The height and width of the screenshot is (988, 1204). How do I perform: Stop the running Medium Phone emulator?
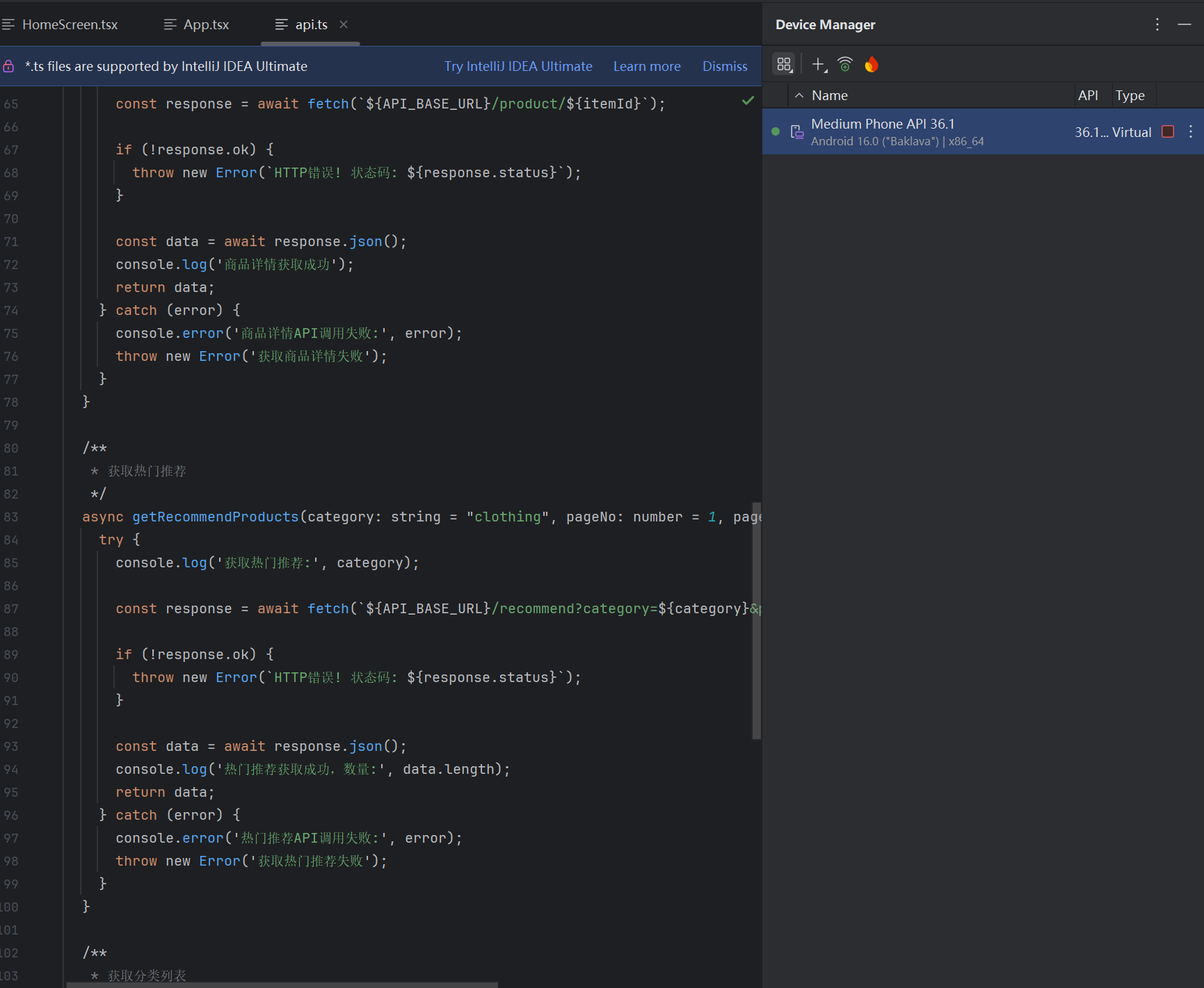[x=1168, y=131]
